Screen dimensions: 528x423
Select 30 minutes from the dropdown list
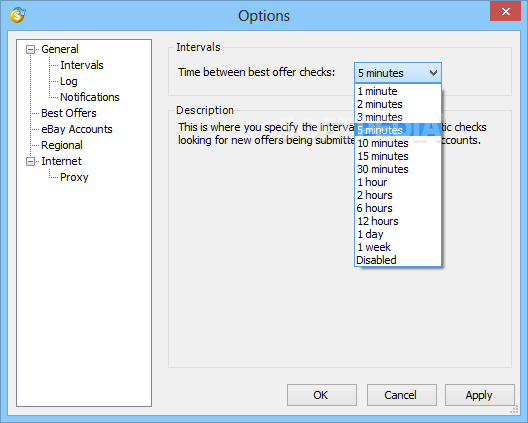coord(398,169)
